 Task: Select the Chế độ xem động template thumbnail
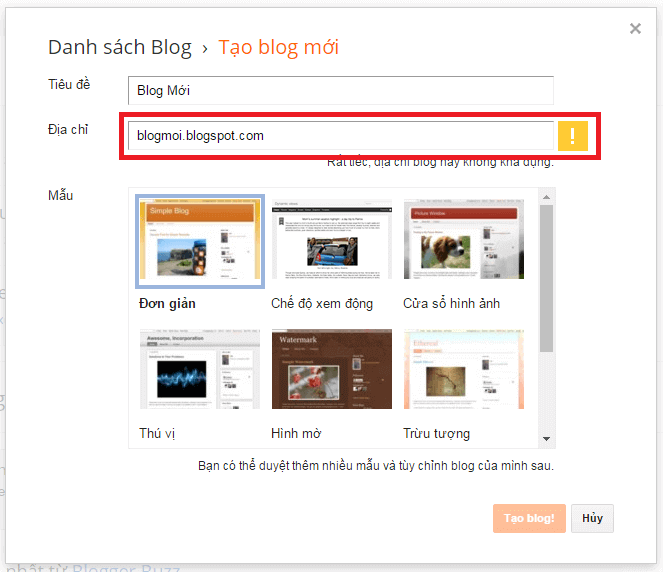tap(332, 239)
